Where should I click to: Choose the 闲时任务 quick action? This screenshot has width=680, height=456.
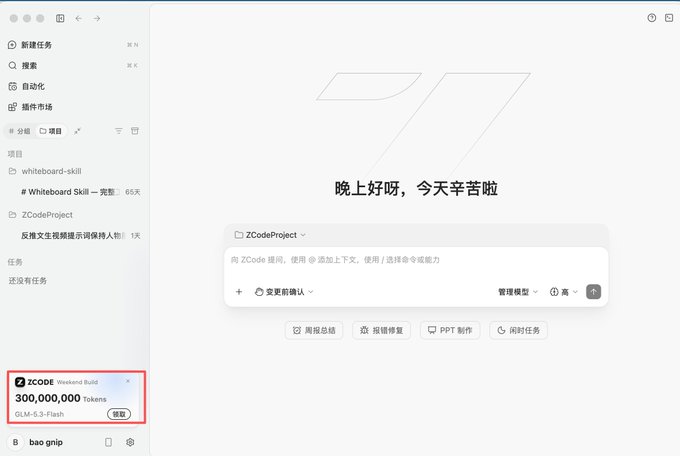(x=518, y=330)
